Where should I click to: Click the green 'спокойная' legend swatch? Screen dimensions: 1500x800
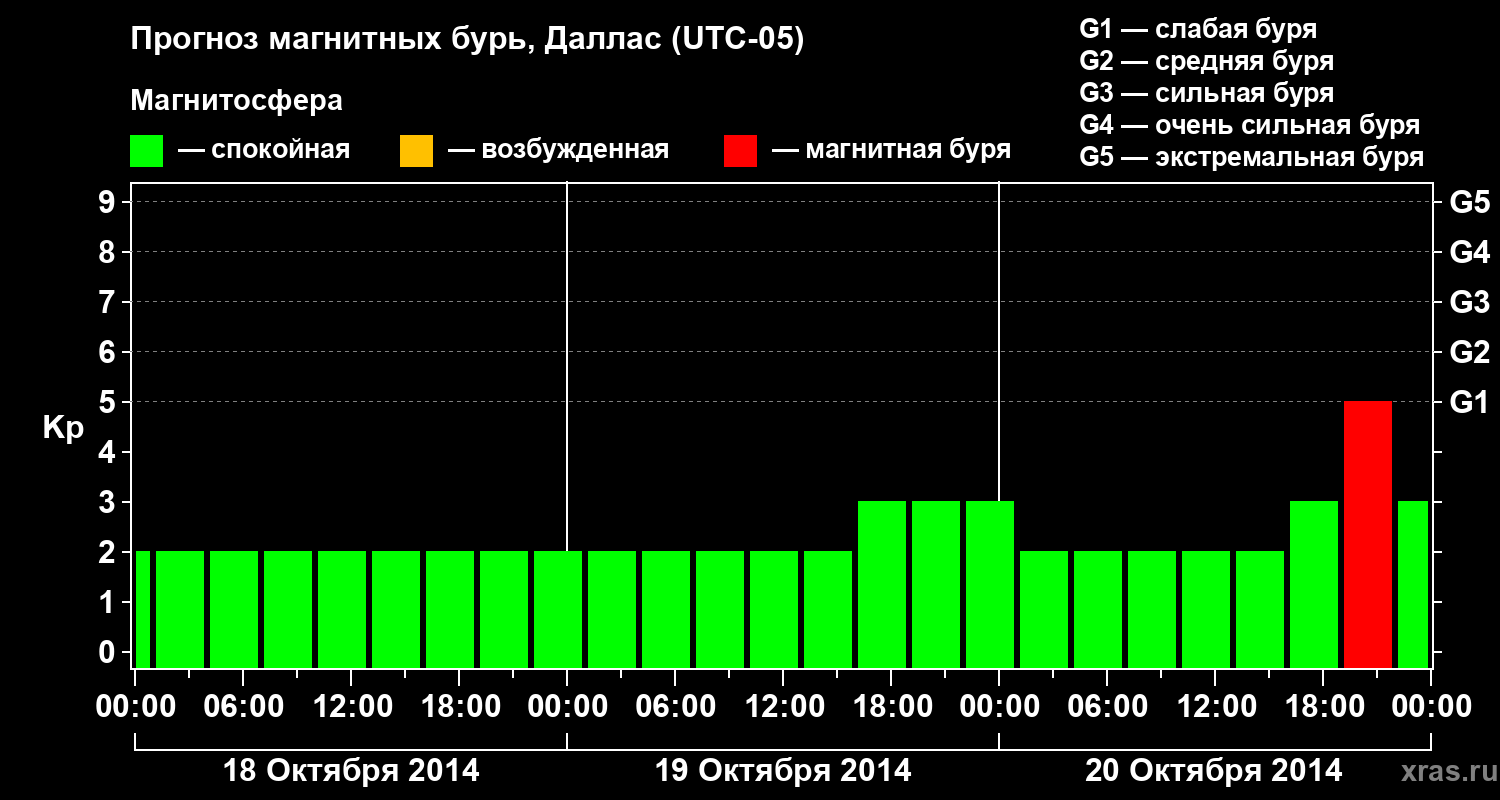click(x=146, y=151)
